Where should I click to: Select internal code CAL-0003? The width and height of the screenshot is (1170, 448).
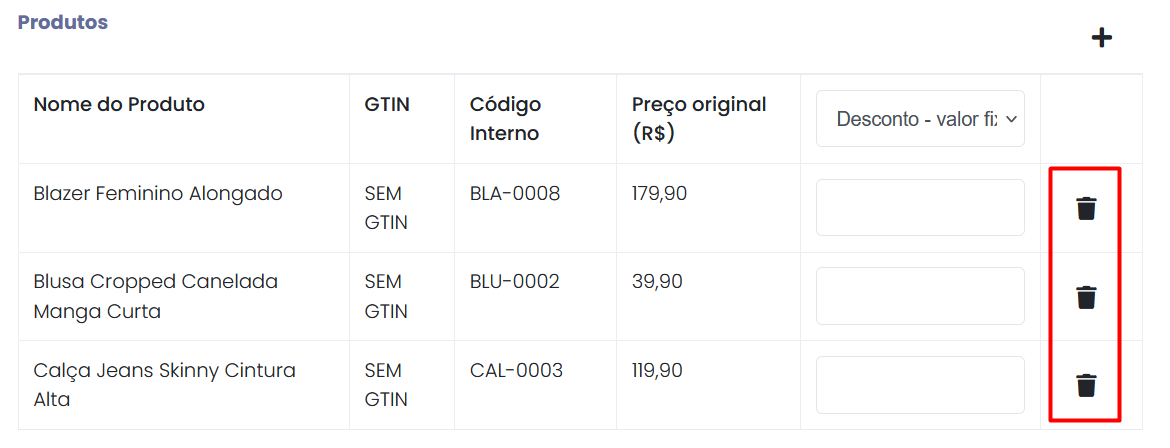(516, 371)
